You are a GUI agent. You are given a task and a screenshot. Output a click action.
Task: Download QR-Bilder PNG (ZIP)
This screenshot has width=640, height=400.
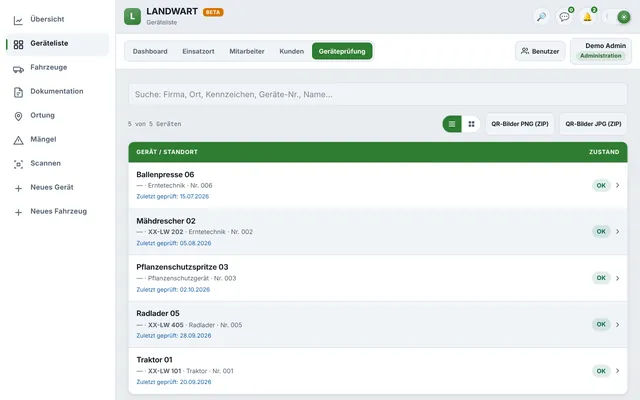click(x=520, y=124)
